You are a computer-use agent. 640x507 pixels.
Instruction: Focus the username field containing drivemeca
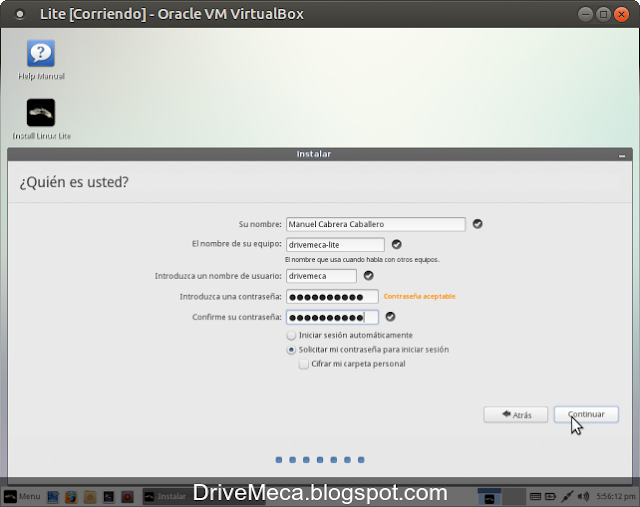(x=321, y=276)
